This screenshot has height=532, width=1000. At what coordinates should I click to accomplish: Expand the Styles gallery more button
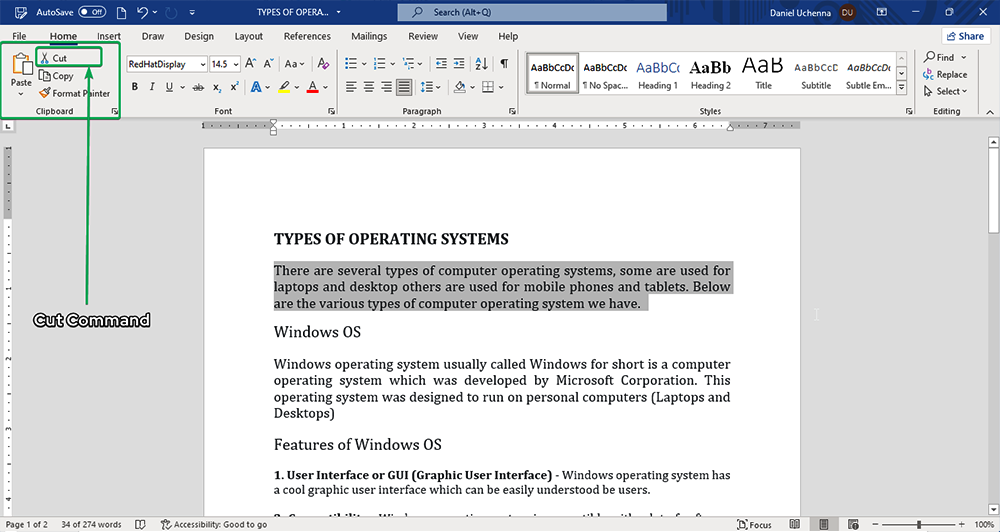click(x=902, y=88)
